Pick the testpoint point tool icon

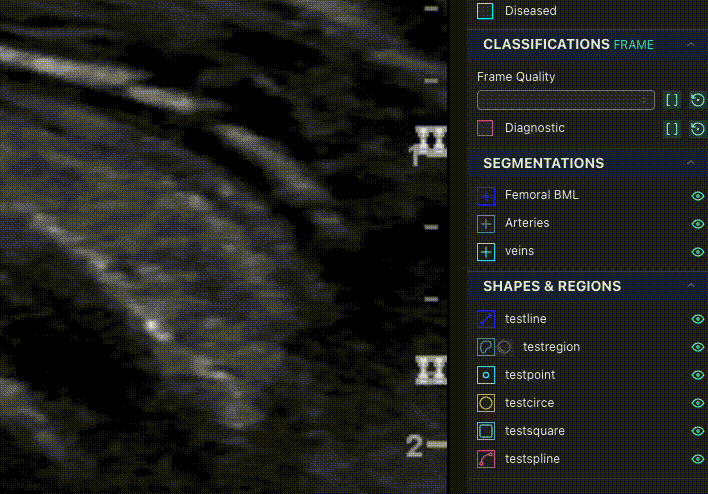click(486, 375)
